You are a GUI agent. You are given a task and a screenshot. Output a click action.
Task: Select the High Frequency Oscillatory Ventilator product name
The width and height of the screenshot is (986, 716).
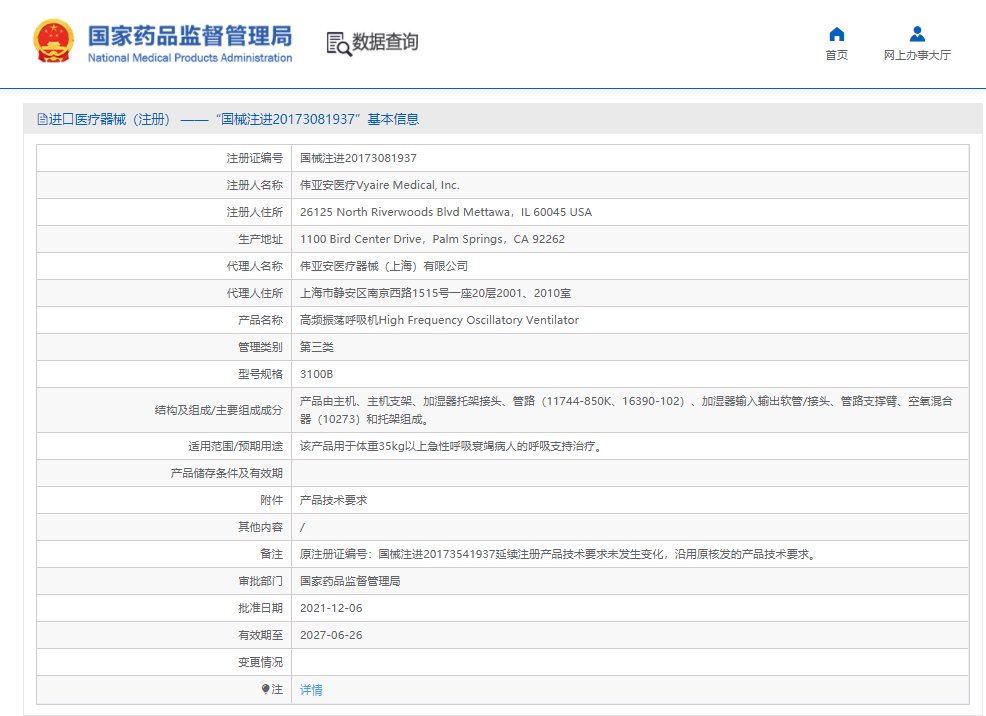coord(439,320)
